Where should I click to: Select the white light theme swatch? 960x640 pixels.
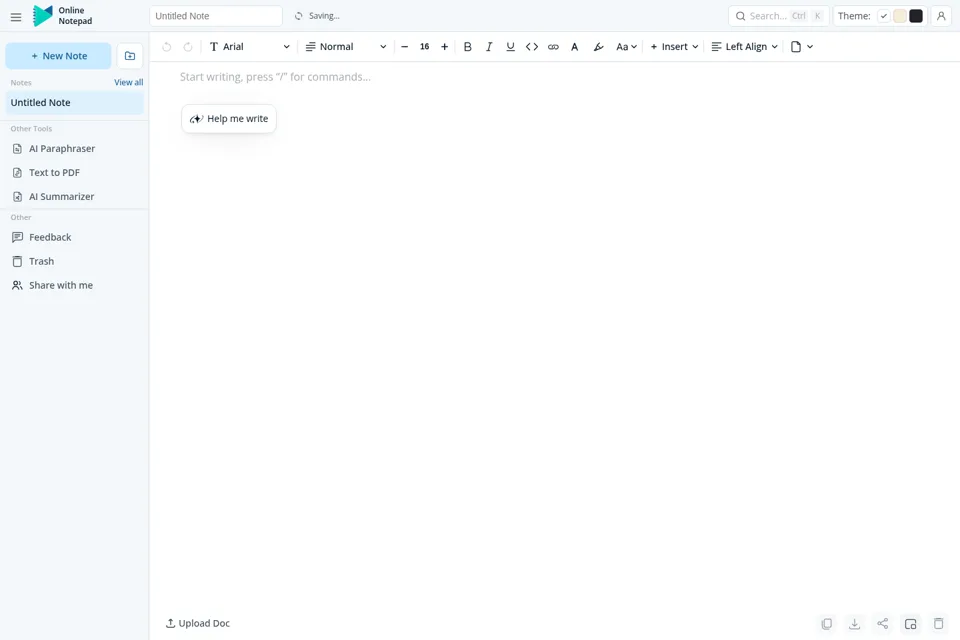pos(883,16)
